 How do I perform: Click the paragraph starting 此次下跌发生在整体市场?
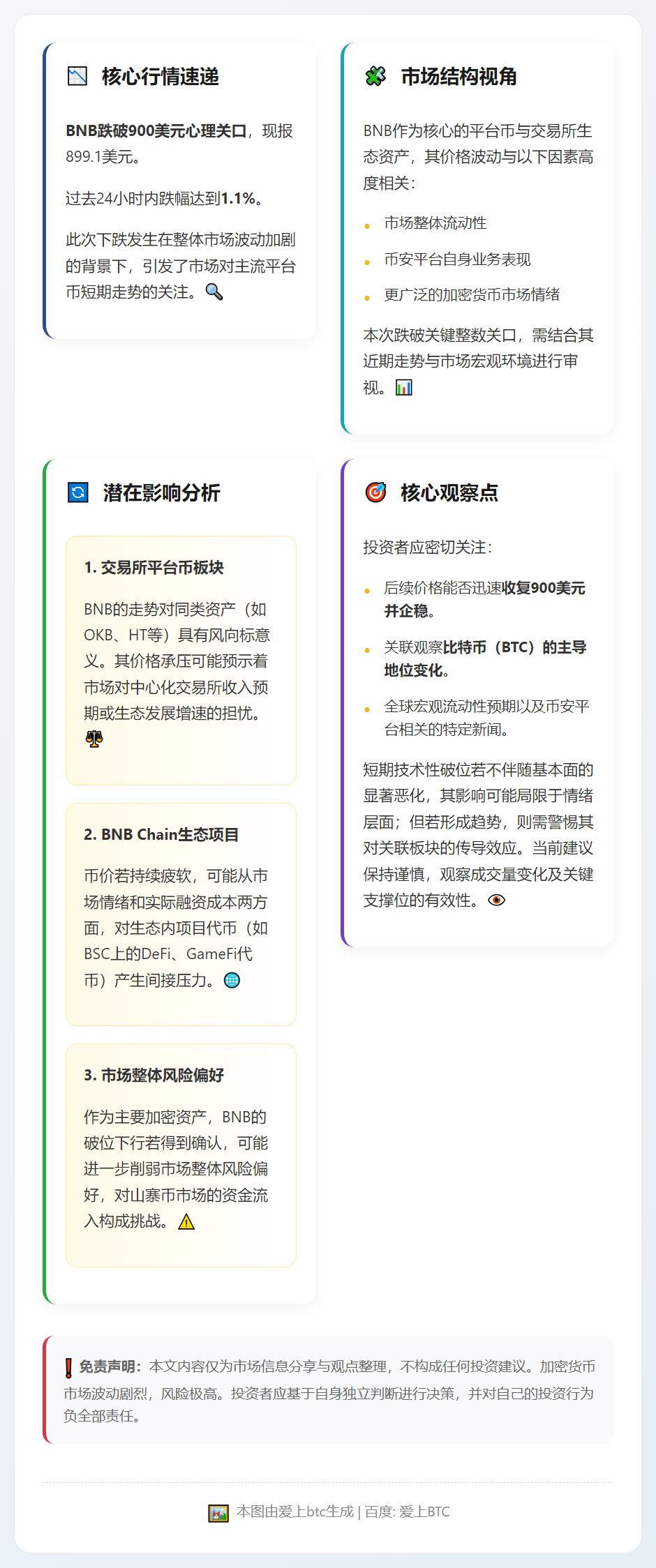click(x=181, y=266)
